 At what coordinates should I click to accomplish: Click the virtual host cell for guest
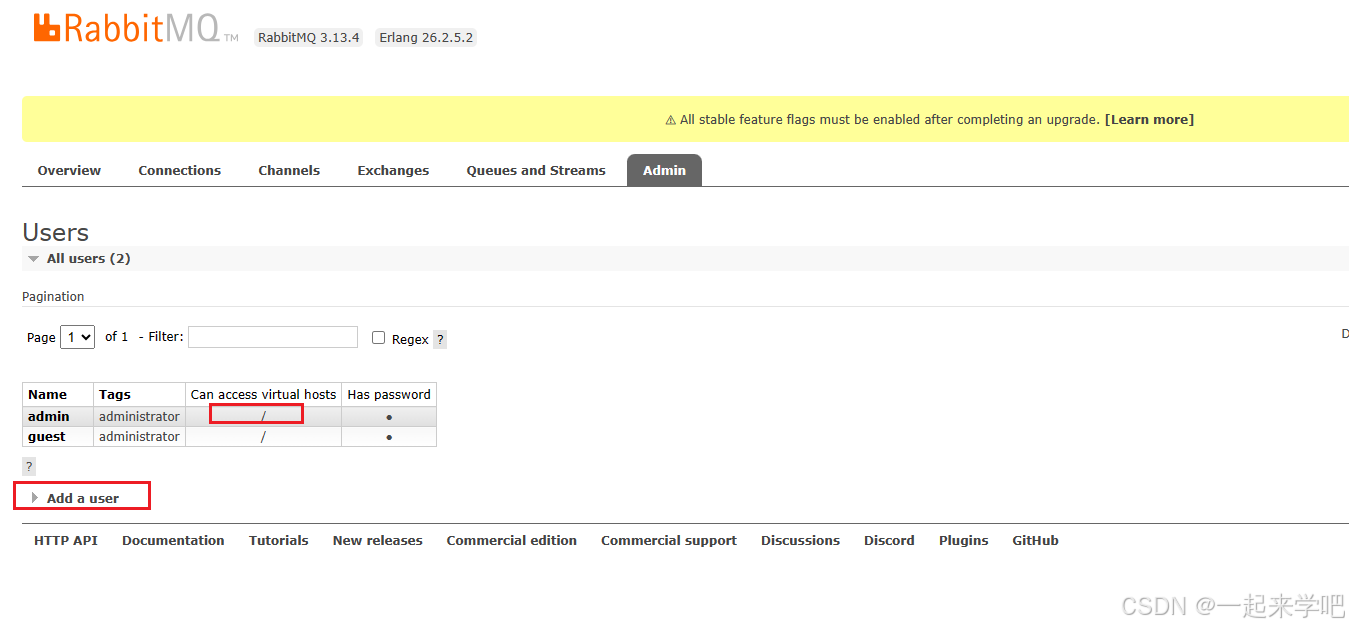pyautogui.click(x=263, y=437)
